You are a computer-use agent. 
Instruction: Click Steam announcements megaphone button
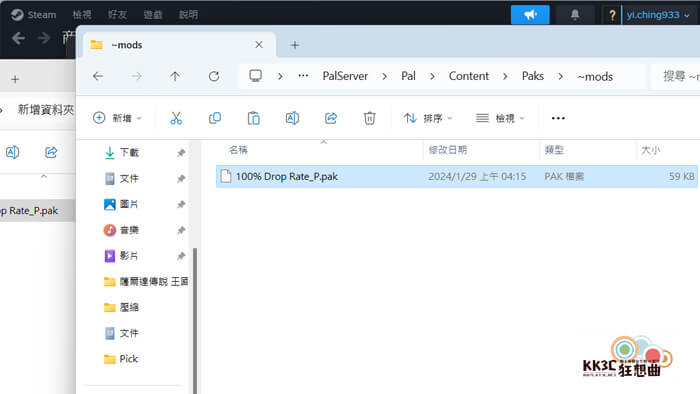(x=530, y=15)
